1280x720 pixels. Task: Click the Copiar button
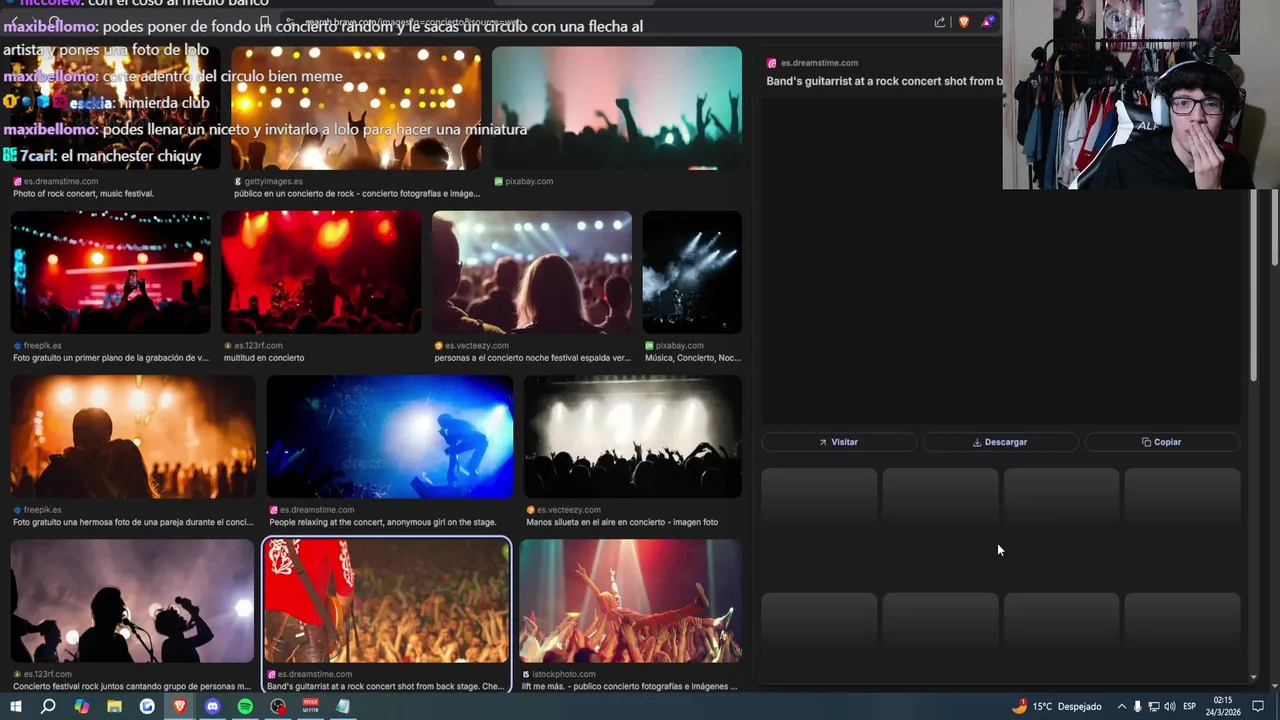tap(1162, 442)
